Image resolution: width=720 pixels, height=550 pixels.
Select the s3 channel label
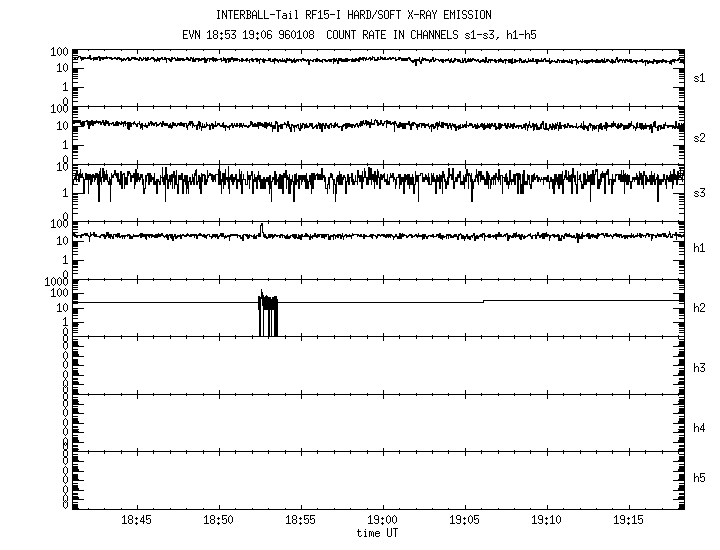click(x=699, y=193)
